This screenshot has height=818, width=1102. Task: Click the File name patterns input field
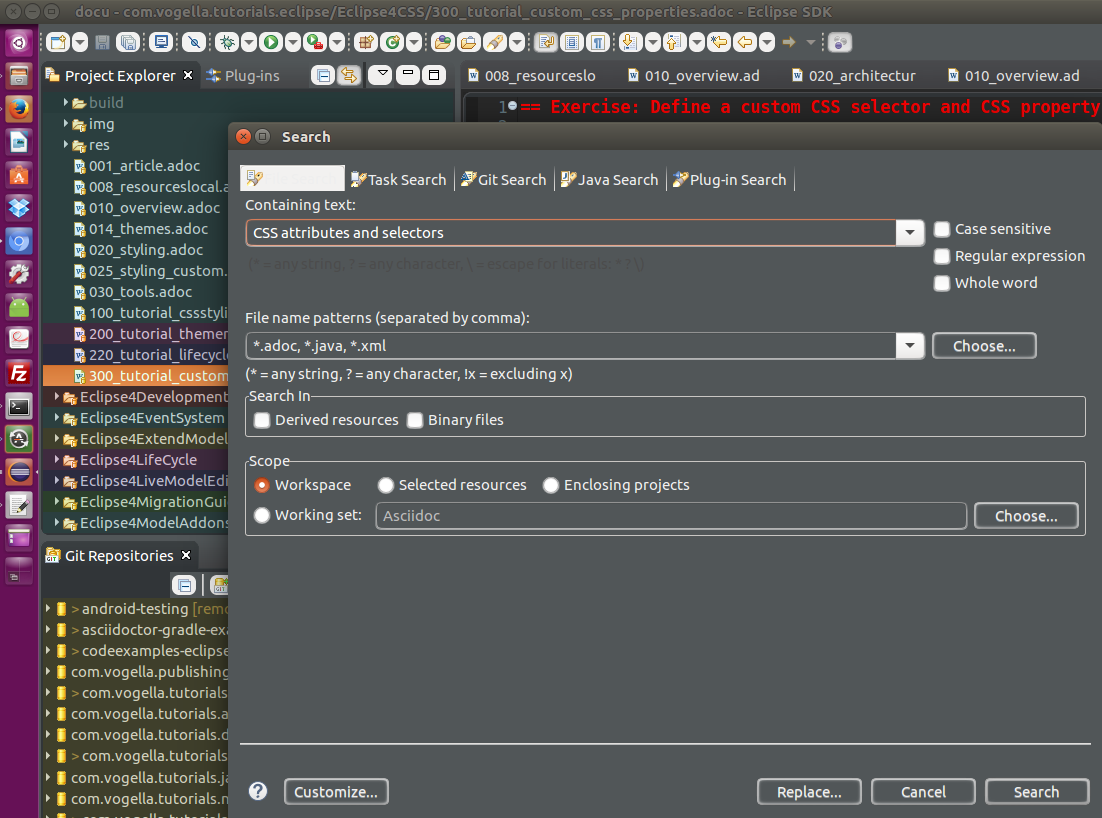(x=571, y=346)
